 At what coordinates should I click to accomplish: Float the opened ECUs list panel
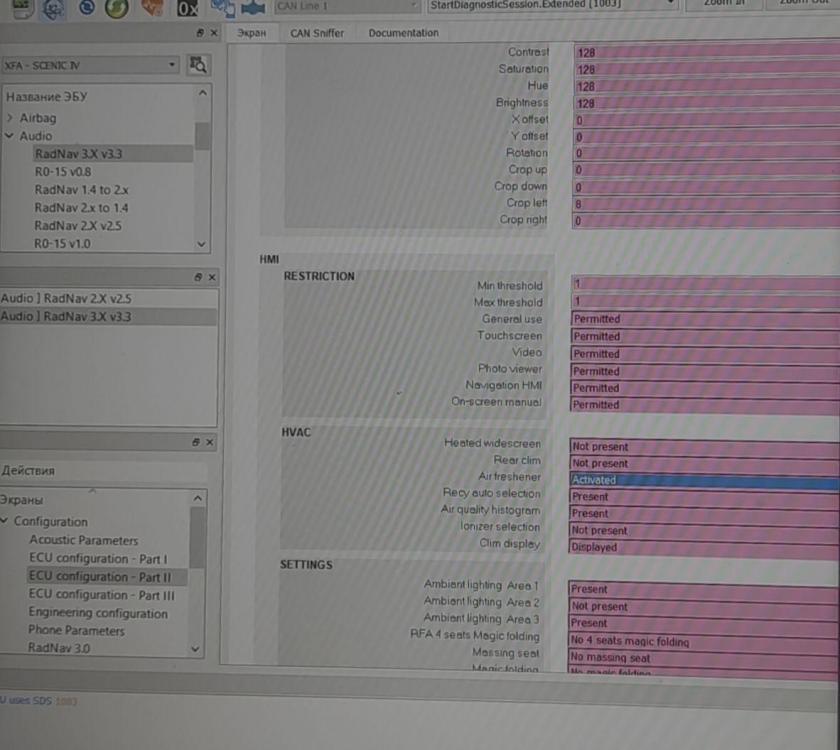[198, 277]
